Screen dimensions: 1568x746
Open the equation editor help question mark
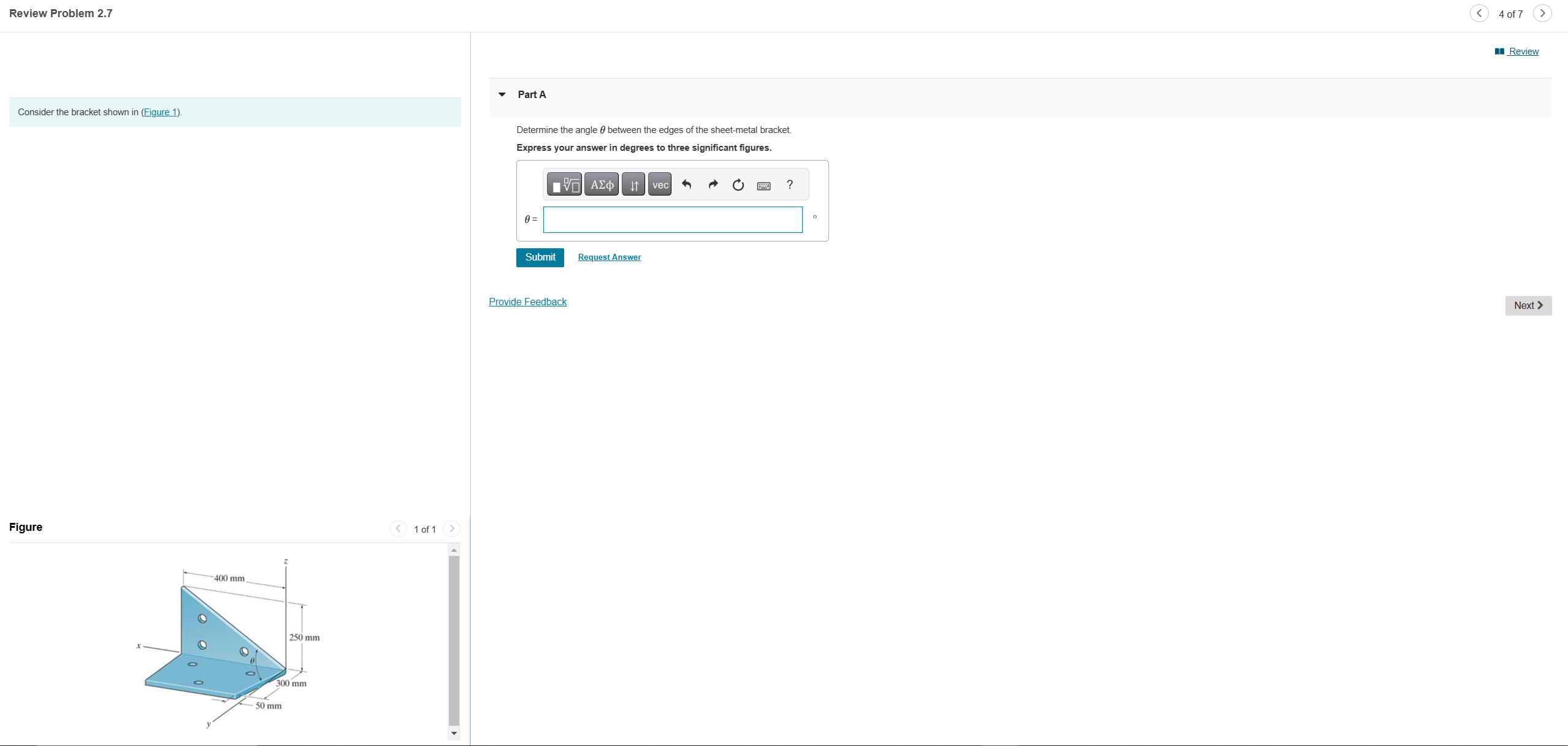click(x=790, y=185)
